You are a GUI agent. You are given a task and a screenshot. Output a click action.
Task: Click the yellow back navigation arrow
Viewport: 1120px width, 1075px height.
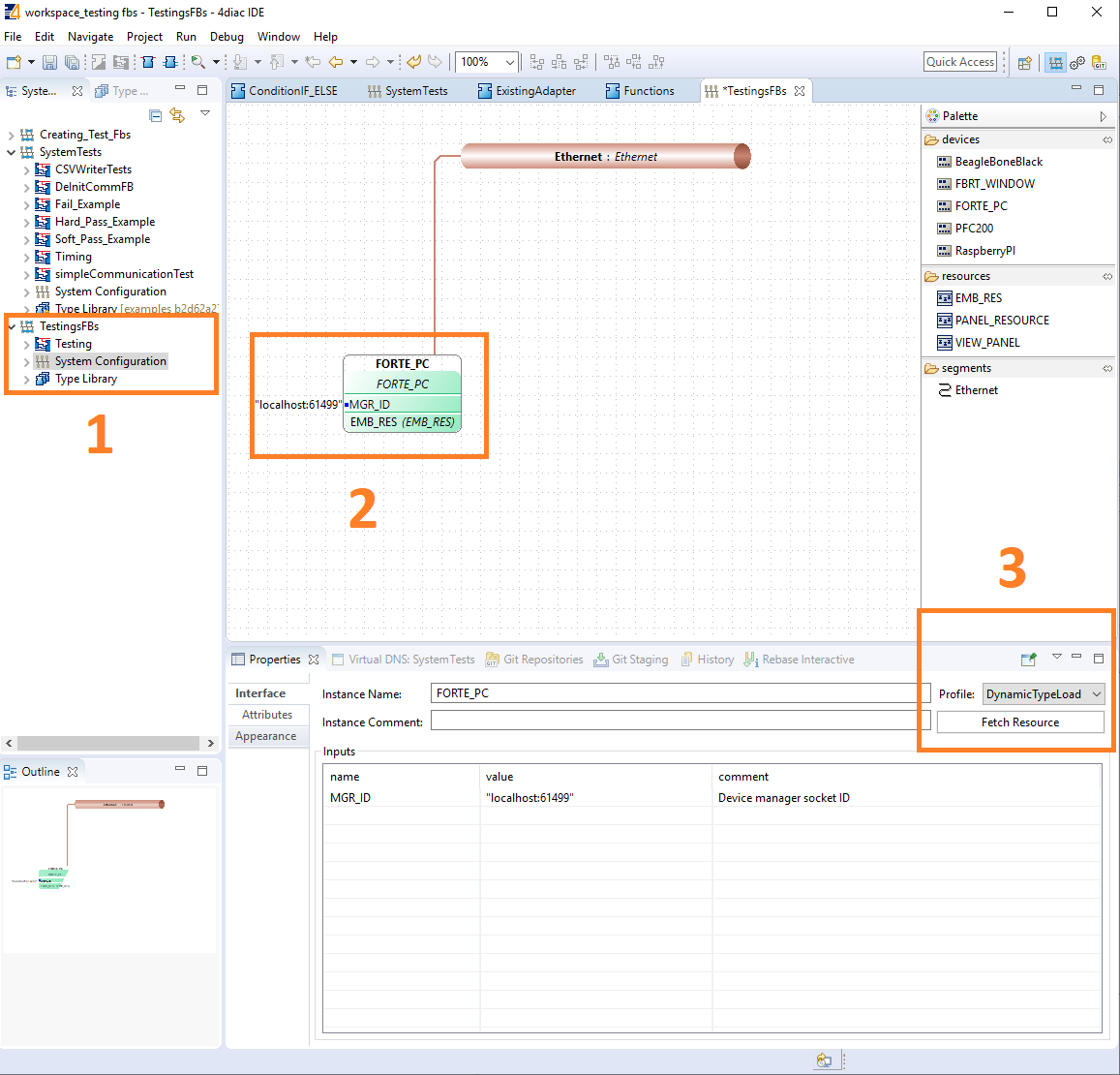tap(336, 62)
